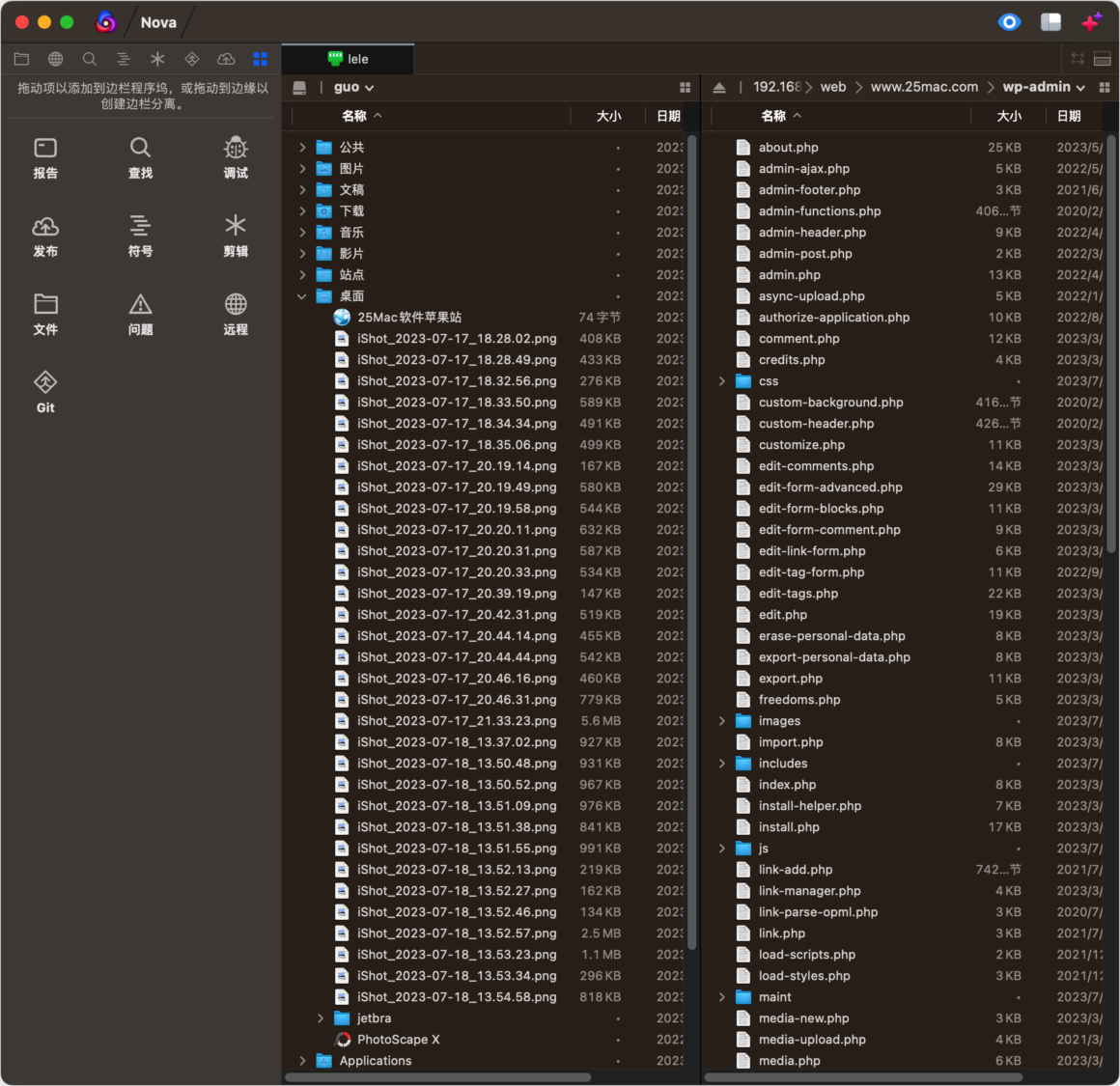
Task: Open the 剪辑 (Clips) asterisk icon
Action: 235,237
